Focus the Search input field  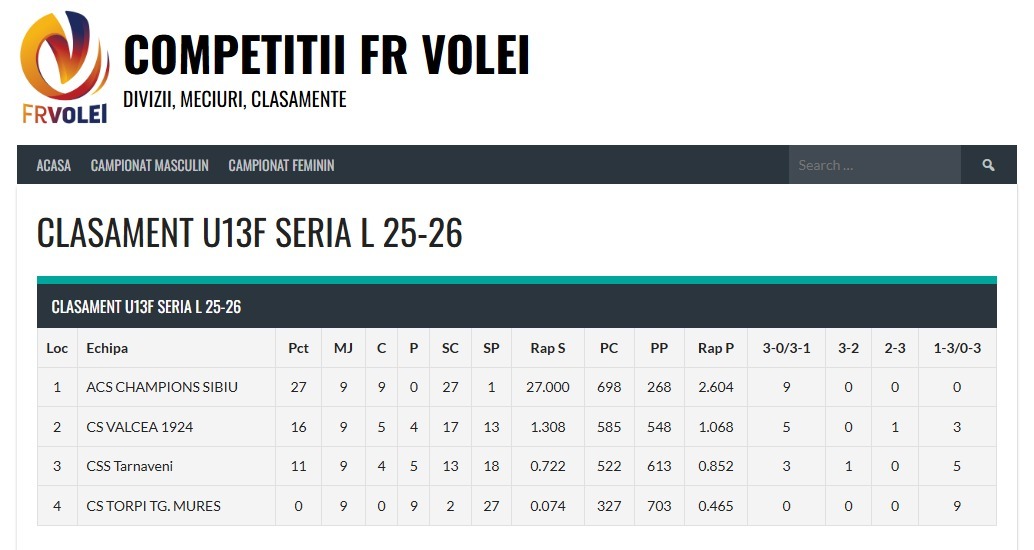875,165
